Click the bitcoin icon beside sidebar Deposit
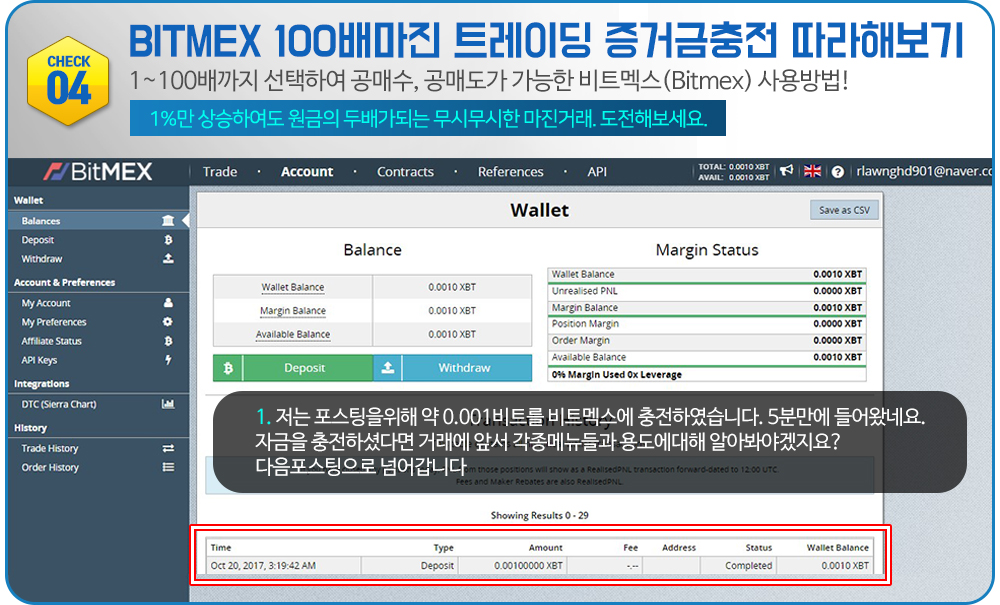The height and width of the screenshot is (605, 1000). tap(168, 240)
